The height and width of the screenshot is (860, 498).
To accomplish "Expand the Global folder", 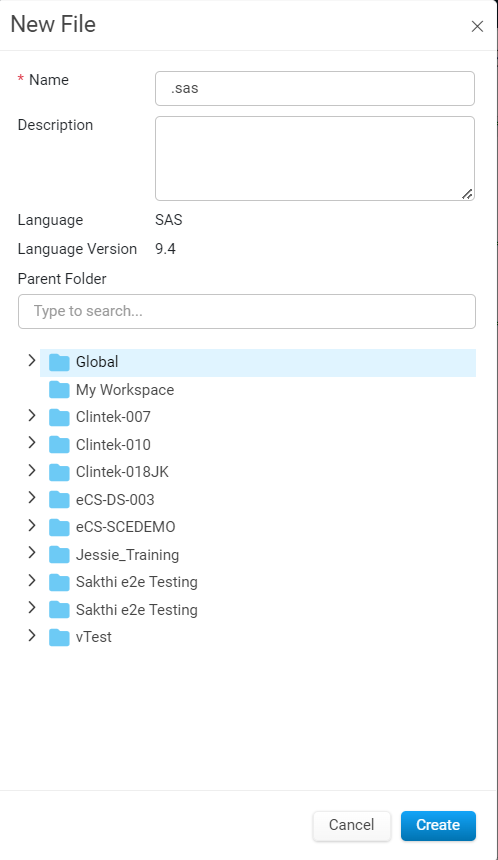I will [32, 360].
